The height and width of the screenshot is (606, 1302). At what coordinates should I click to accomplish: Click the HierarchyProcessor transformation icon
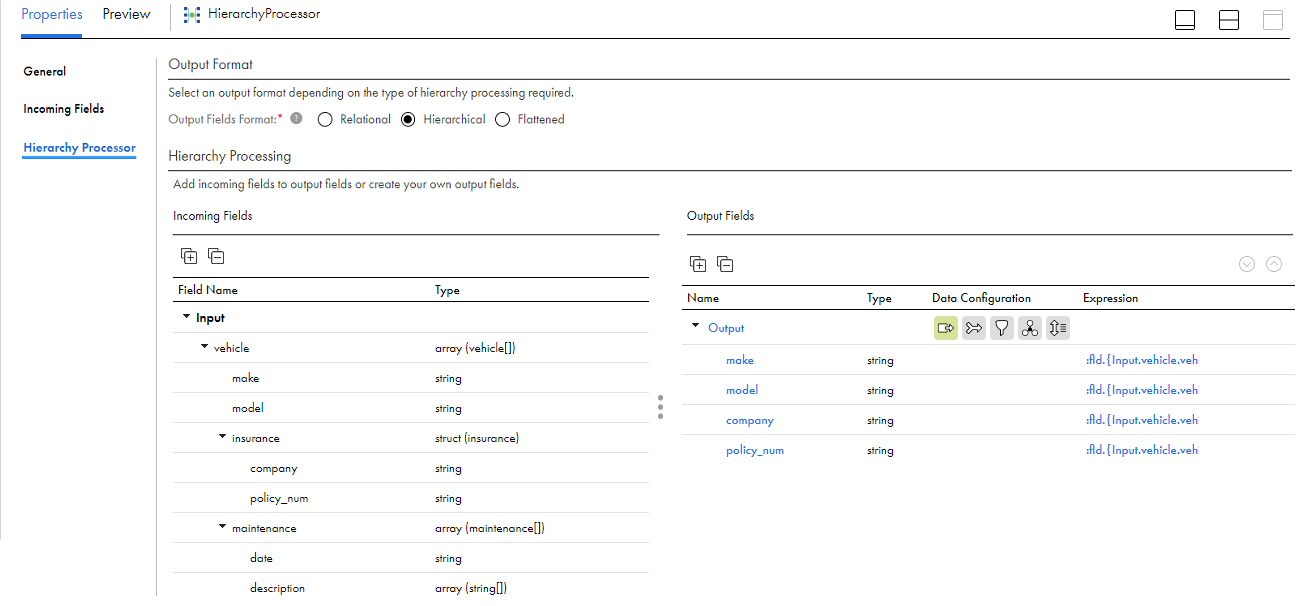[x=192, y=15]
